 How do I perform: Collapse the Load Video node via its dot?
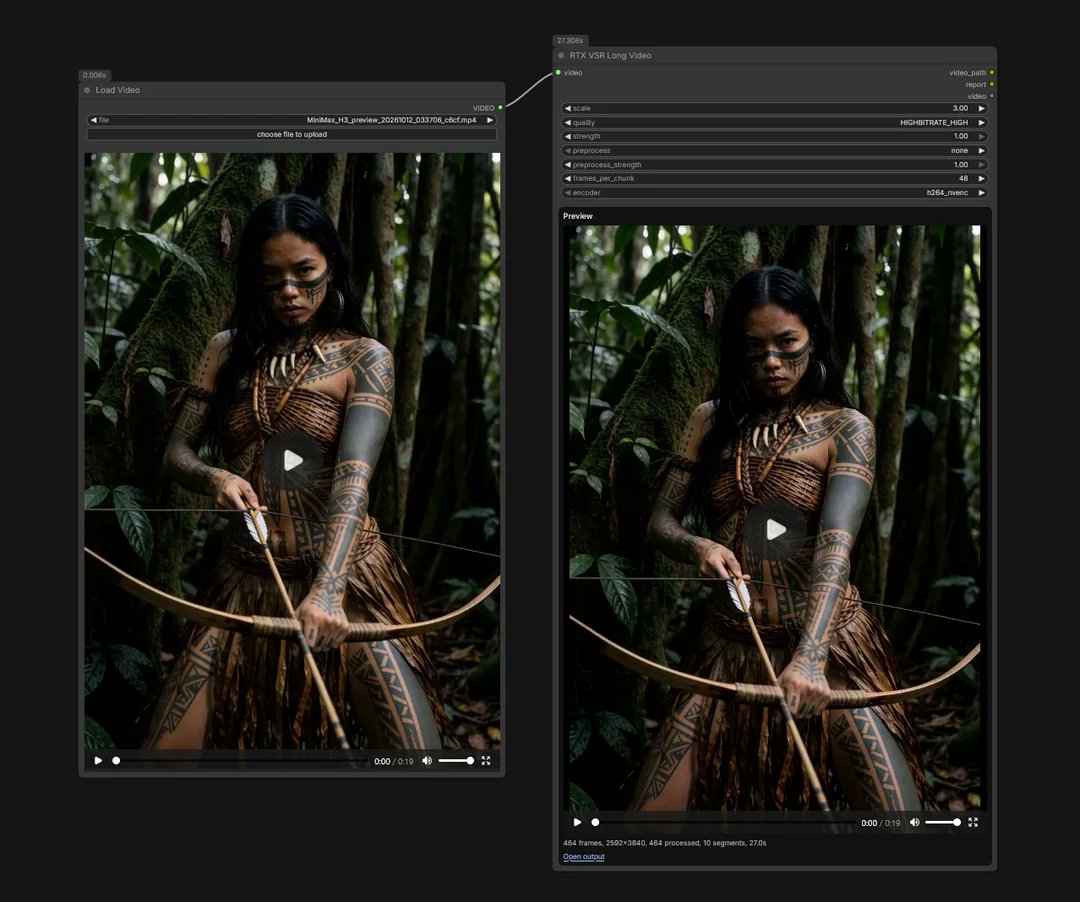(x=87, y=90)
